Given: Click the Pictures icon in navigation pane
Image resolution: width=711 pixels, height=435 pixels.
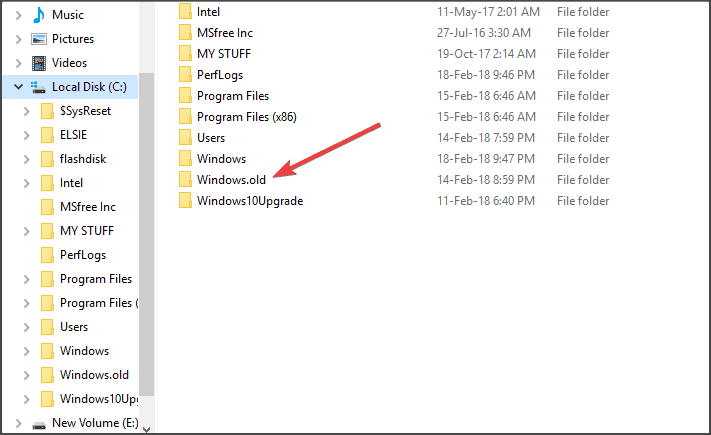Looking at the screenshot, I should pos(39,39).
